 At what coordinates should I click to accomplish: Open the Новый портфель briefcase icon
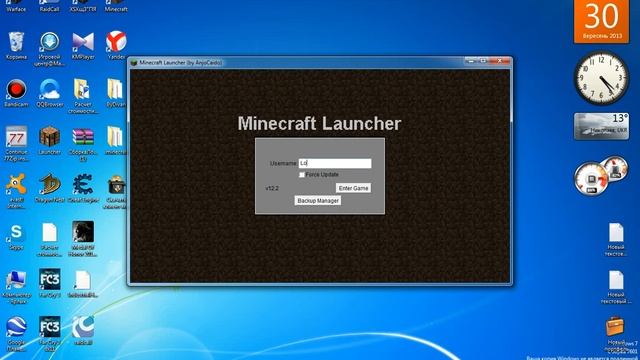click(x=615, y=327)
